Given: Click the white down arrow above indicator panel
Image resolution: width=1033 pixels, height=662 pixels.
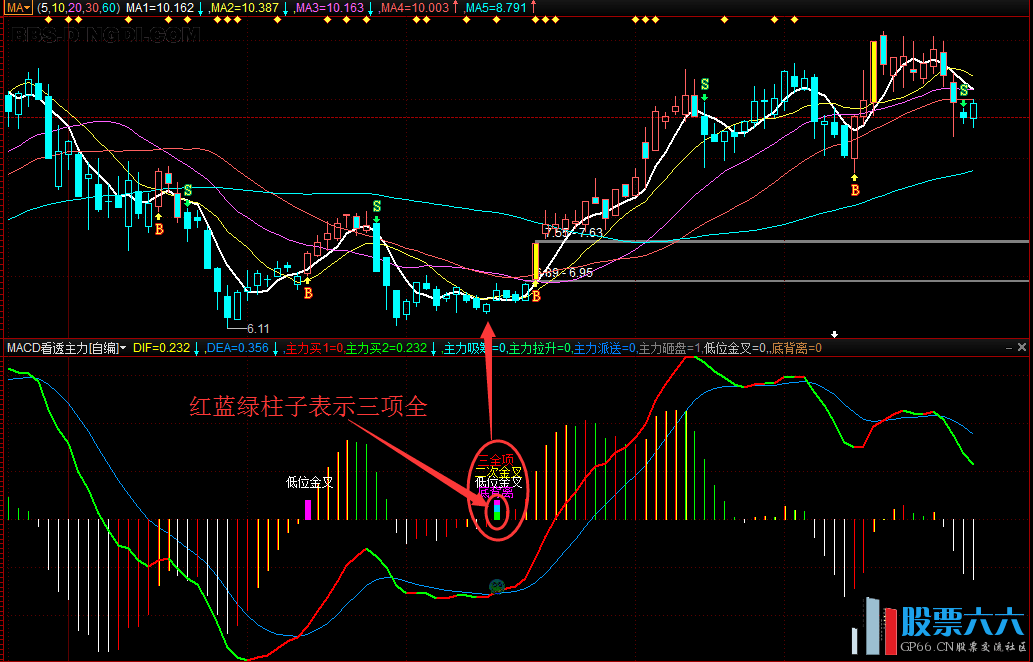Looking at the screenshot, I should point(836,334).
